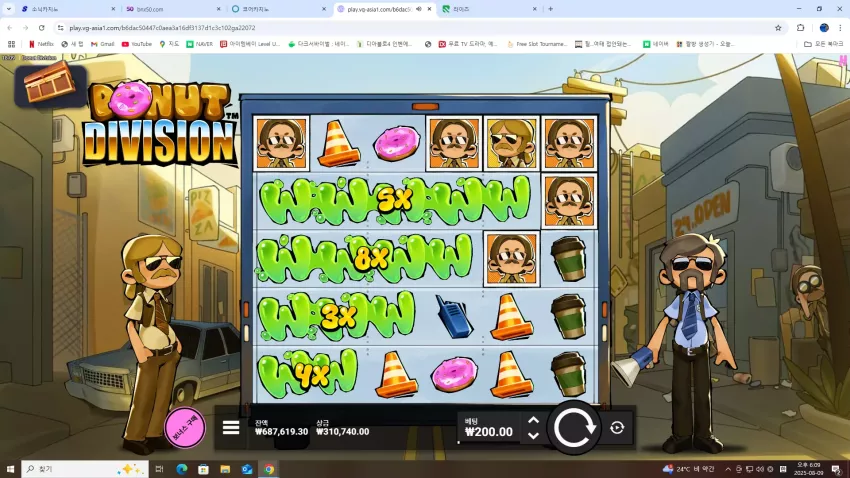Spin the reels with the circular arrow button
The width and height of the screenshot is (850, 478).
tap(574, 428)
